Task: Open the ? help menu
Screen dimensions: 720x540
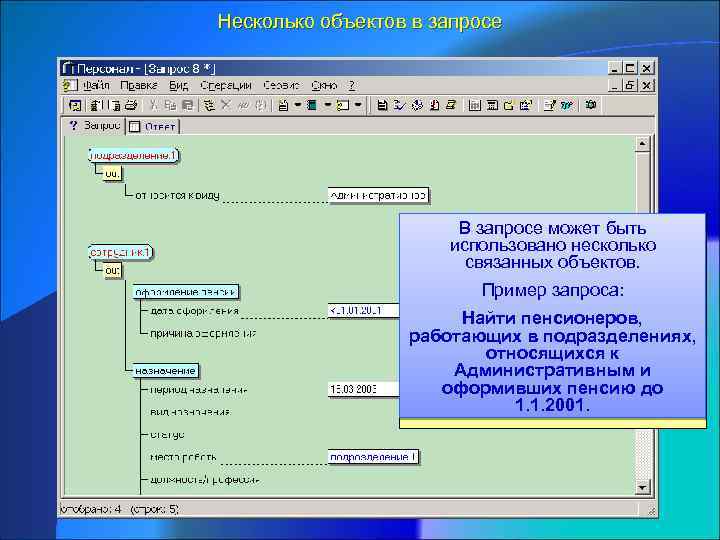Action: (352, 85)
